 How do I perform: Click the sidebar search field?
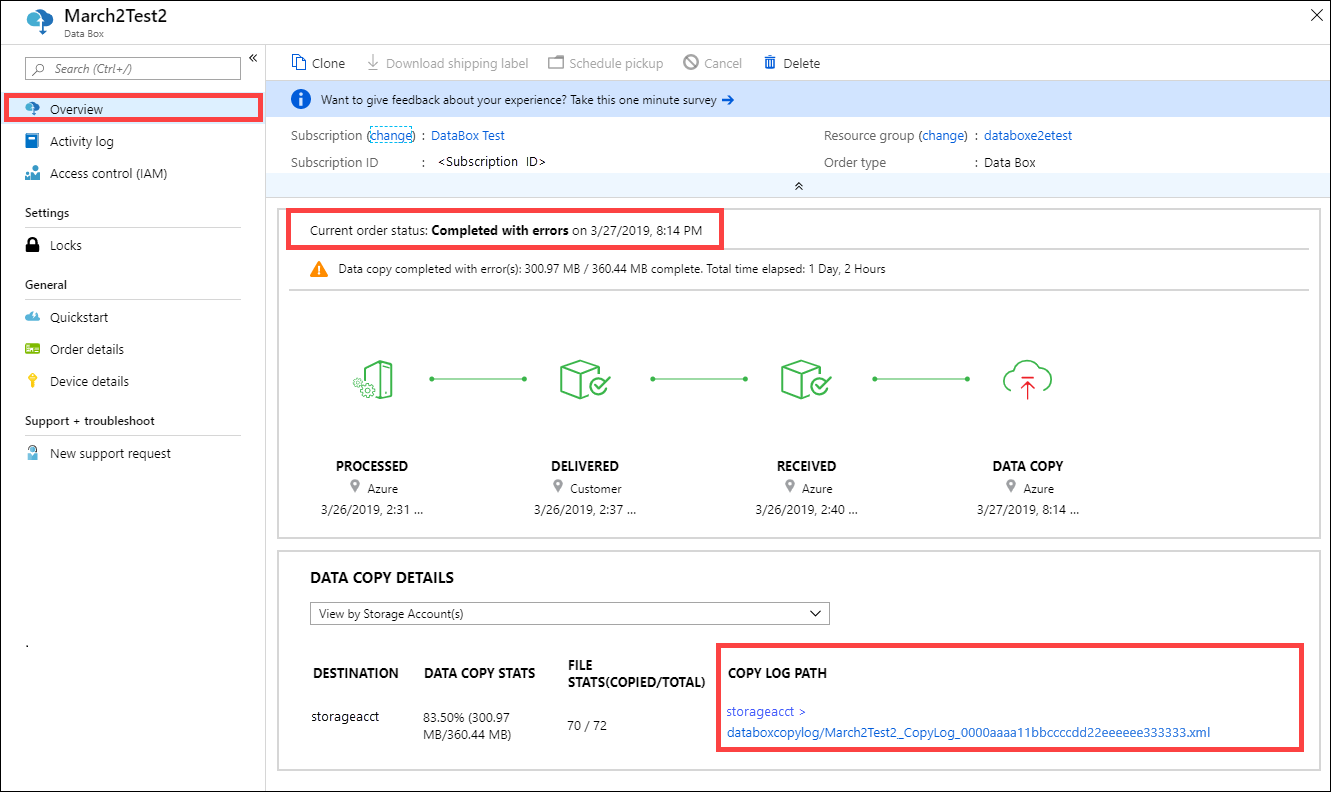click(132, 68)
